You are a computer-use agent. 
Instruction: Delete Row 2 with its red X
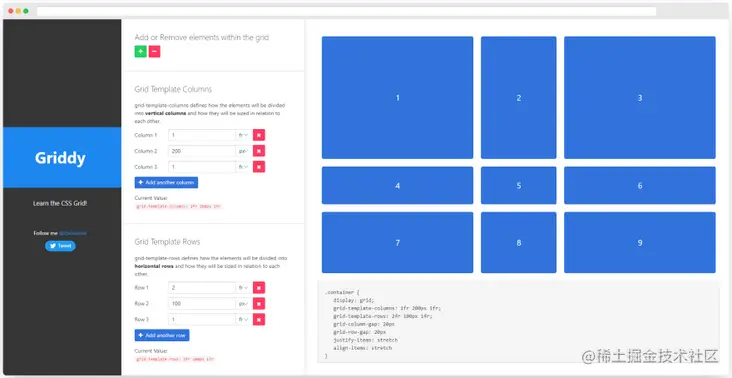pyautogui.click(x=259, y=304)
